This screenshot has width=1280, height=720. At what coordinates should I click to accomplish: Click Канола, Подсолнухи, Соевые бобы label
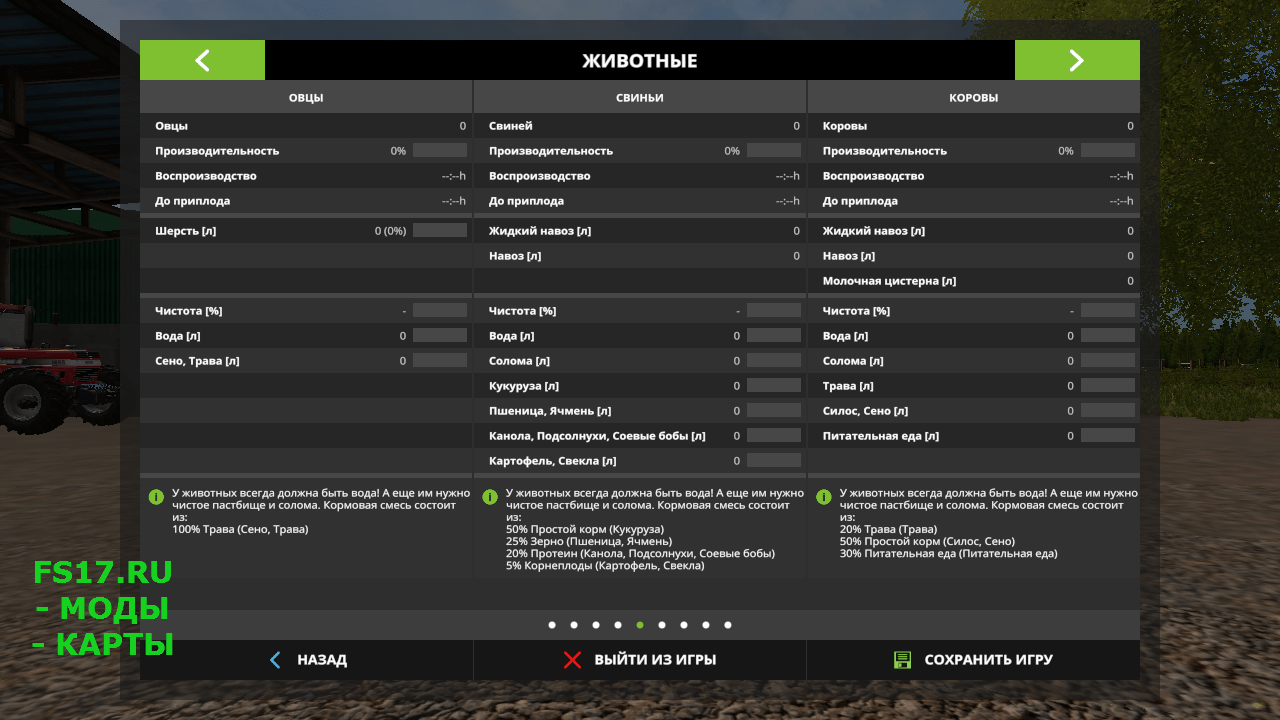pos(597,436)
